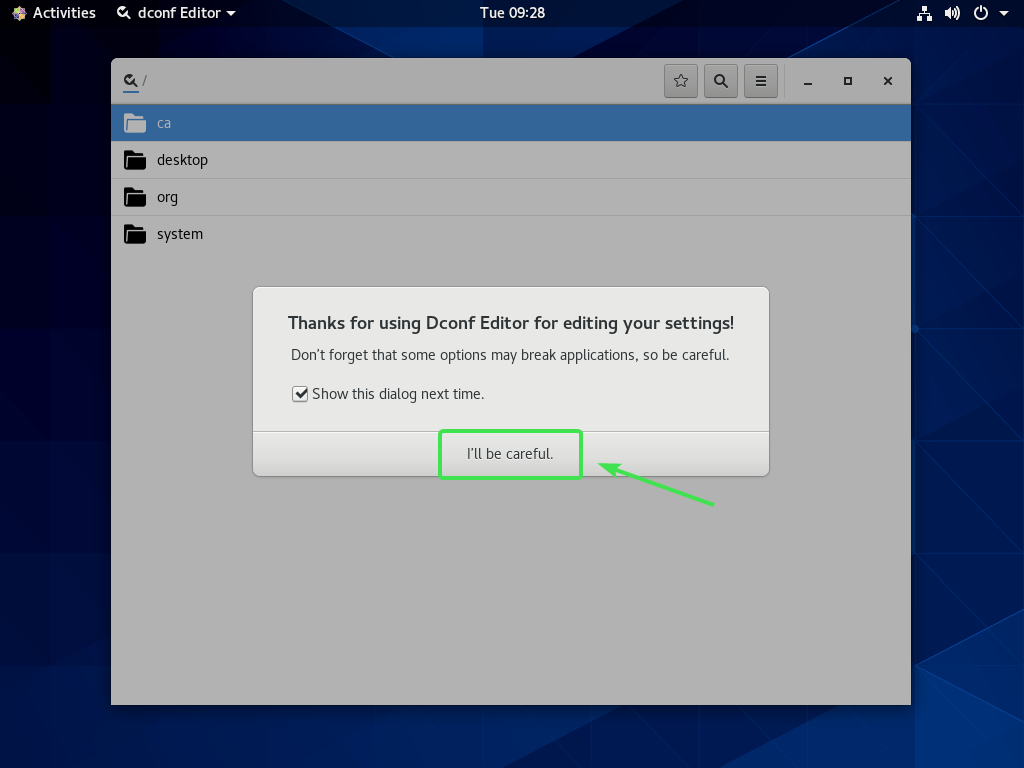Select the 'system' folder row
This screenshot has width=1024, height=768.
[x=510, y=234]
